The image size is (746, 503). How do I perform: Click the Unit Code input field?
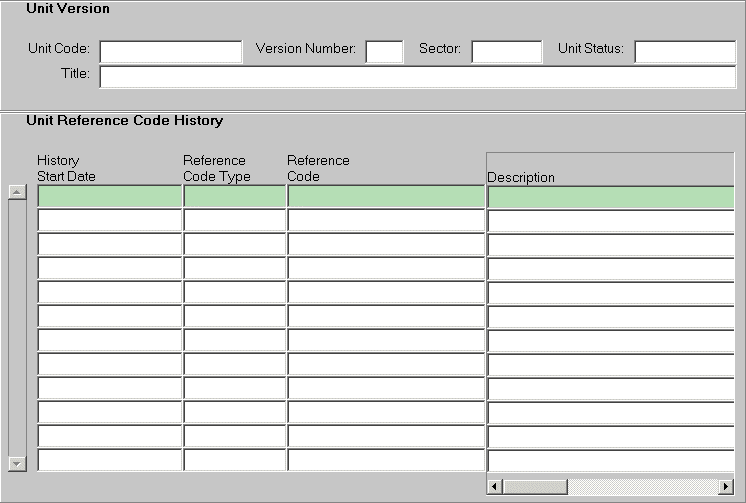click(x=170, y=52)
